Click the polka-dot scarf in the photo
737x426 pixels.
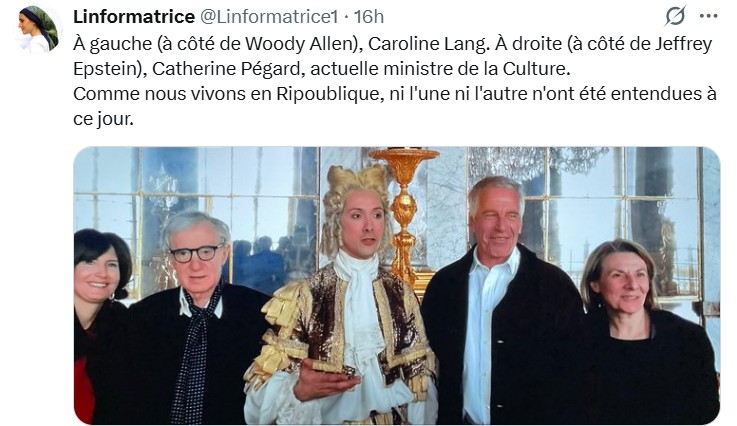195,357
